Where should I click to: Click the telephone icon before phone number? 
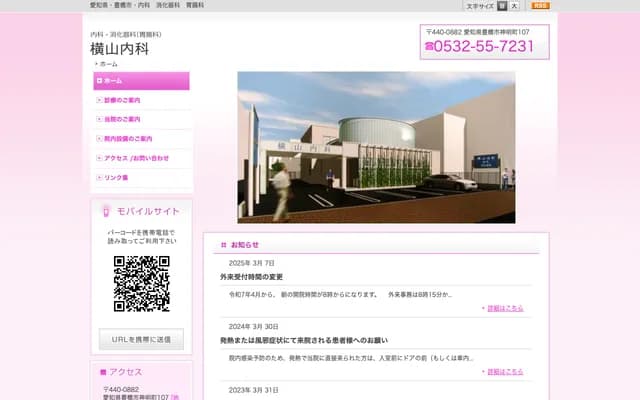pyautogui.click(x=429, y=46)
